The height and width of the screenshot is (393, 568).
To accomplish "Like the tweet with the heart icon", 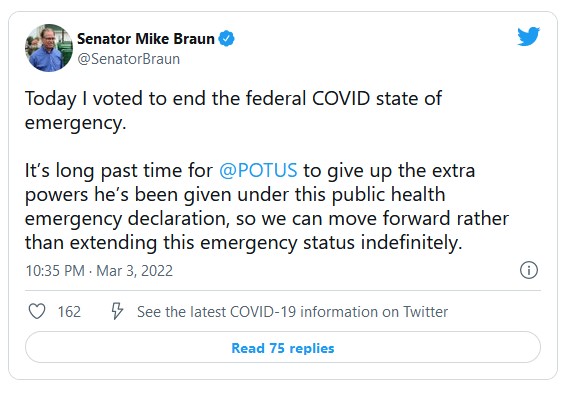I will coord(37,311).
